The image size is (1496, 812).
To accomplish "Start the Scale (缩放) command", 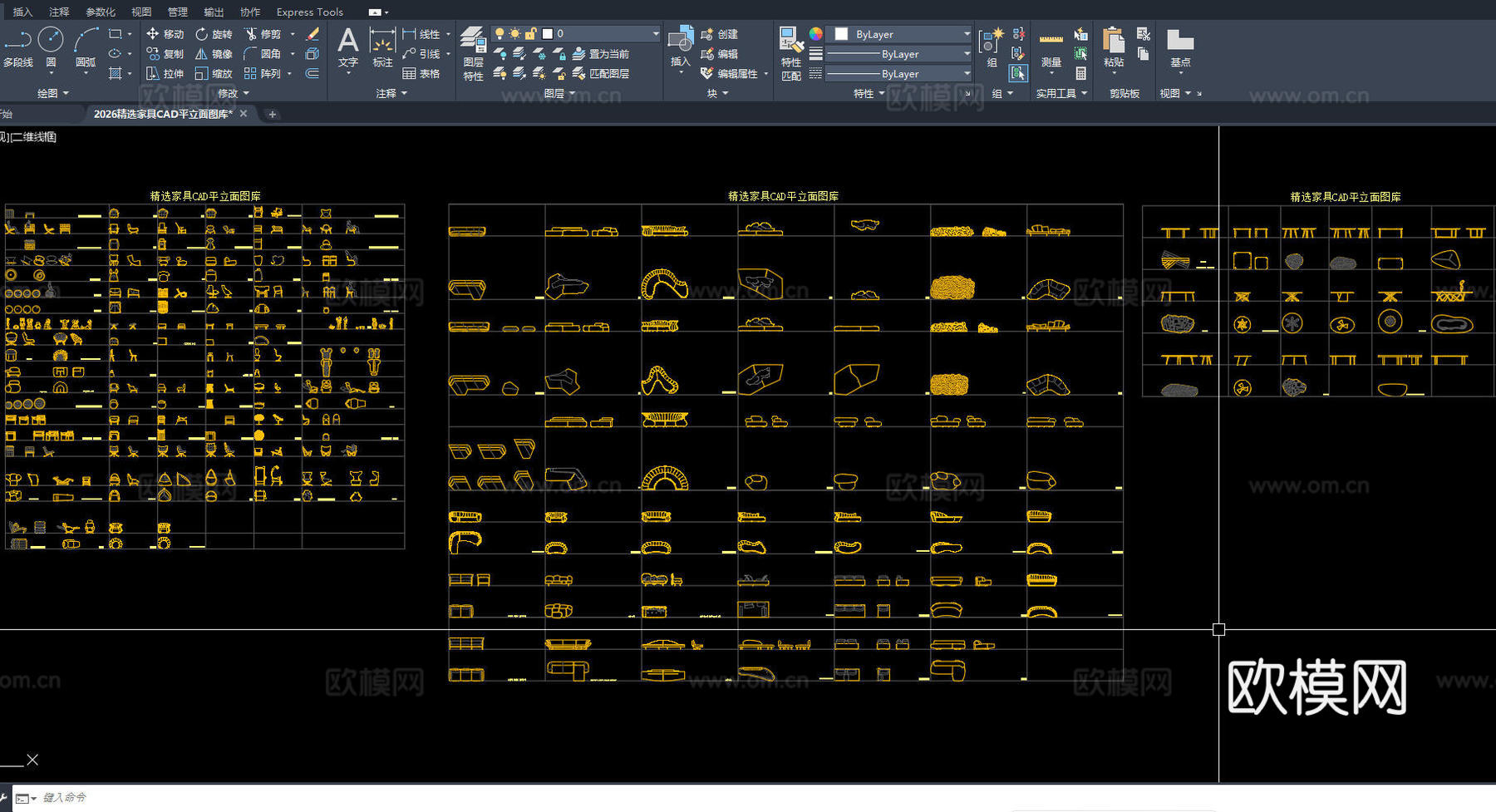I will (x=214, y=73).
